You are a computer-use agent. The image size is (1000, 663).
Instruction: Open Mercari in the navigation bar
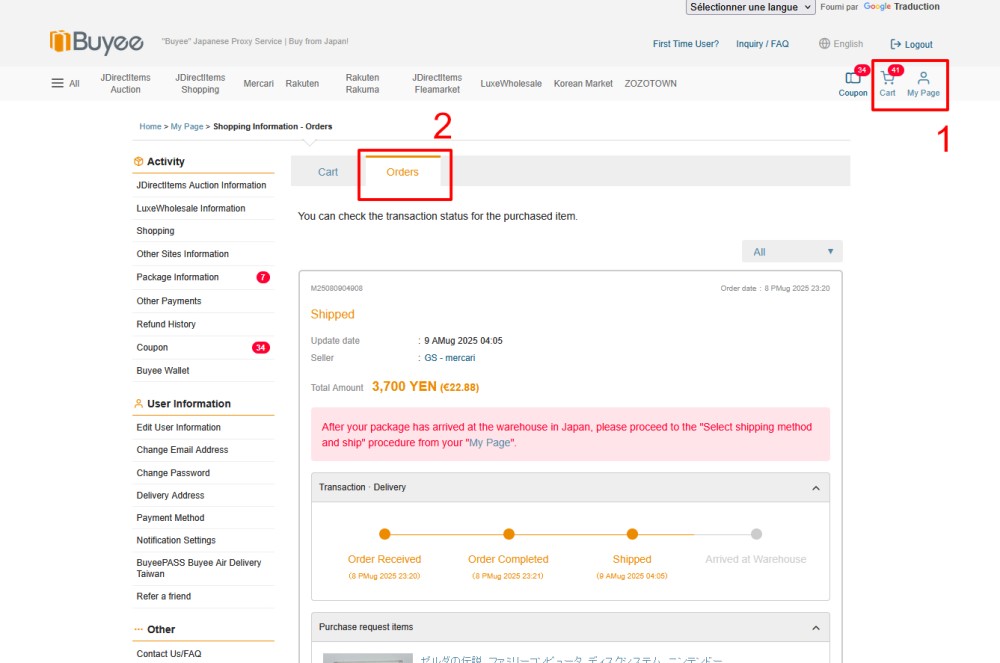(258, 84)
